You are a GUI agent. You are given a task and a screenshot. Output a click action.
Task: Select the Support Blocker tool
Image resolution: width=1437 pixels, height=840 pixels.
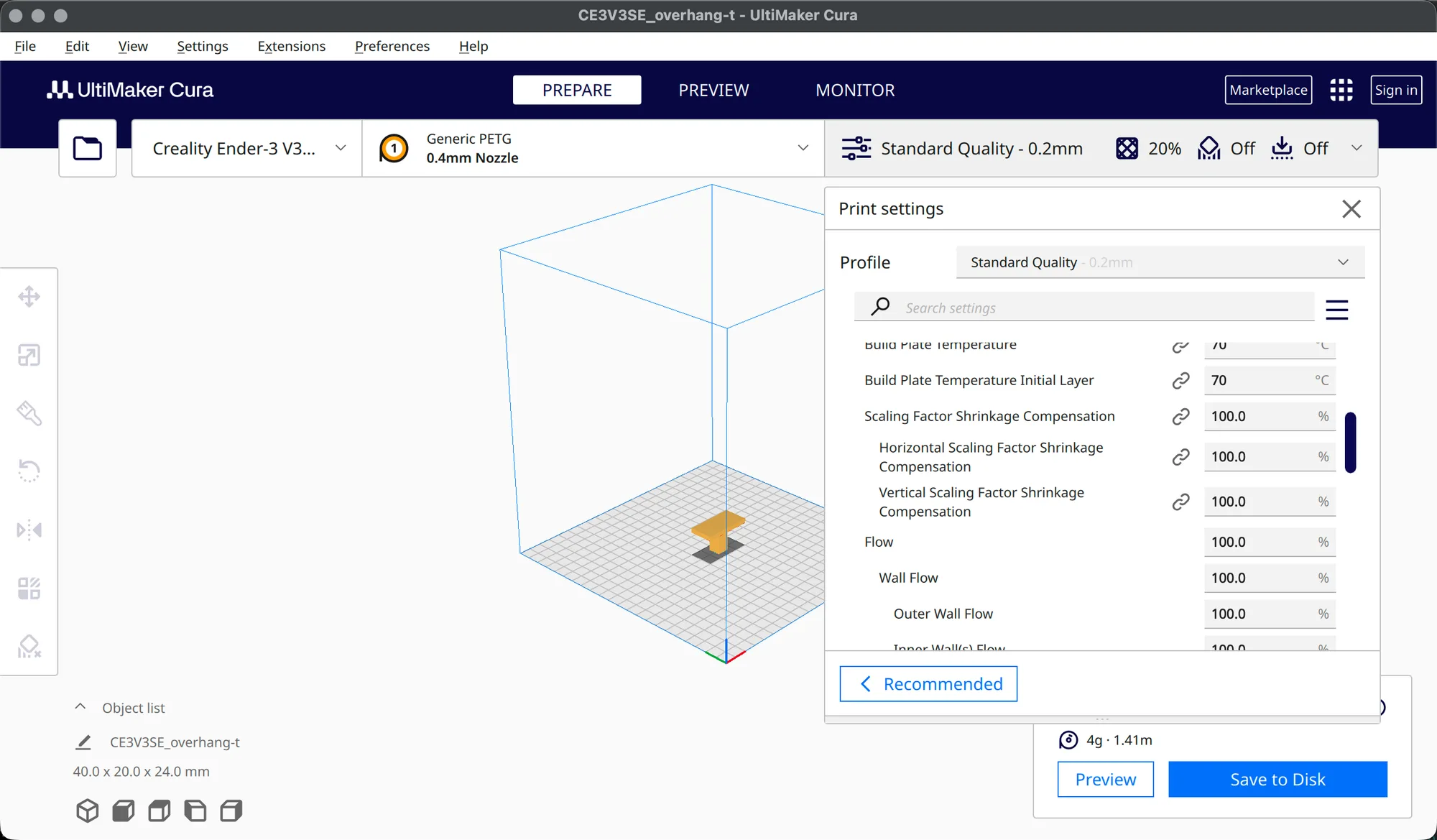tap(29, 647)
